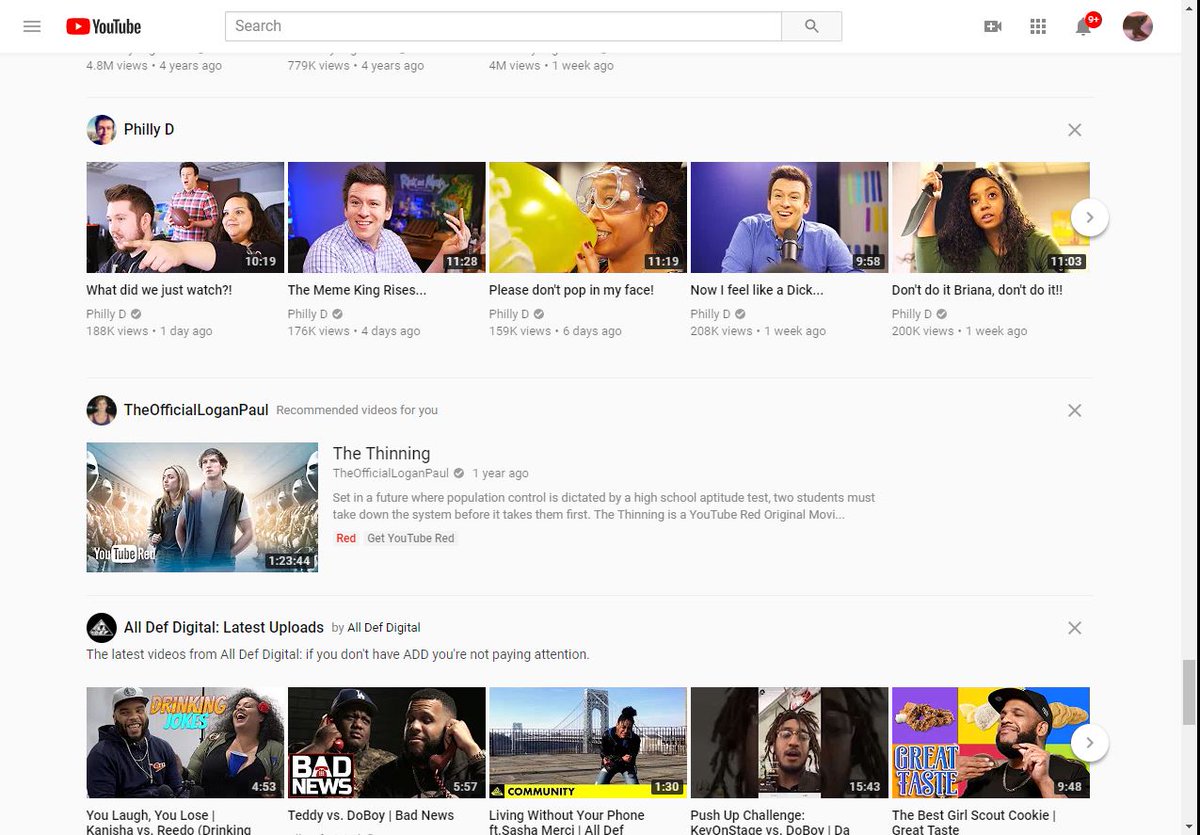Open the Philly D shelf title
1200x835 pixels.
pyautogui.click(x=149, y=130)
